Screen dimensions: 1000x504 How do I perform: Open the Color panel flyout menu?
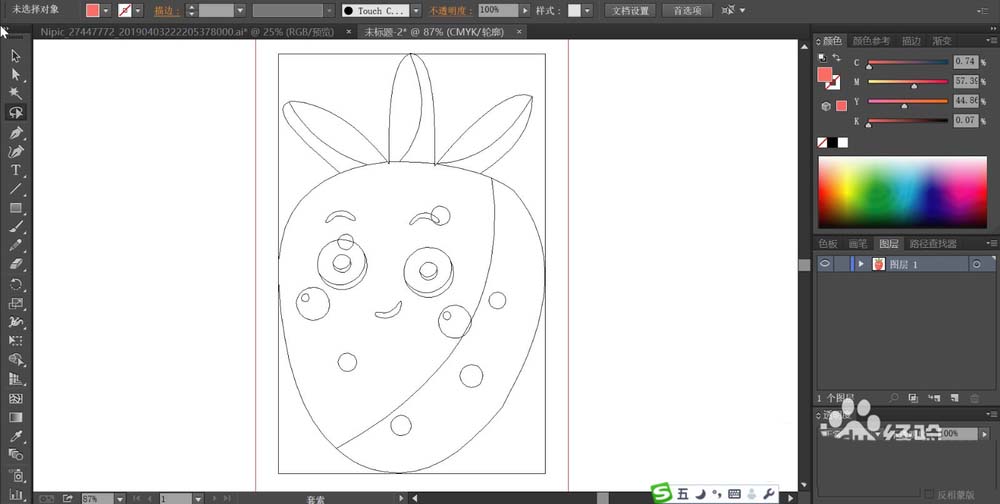992,41
